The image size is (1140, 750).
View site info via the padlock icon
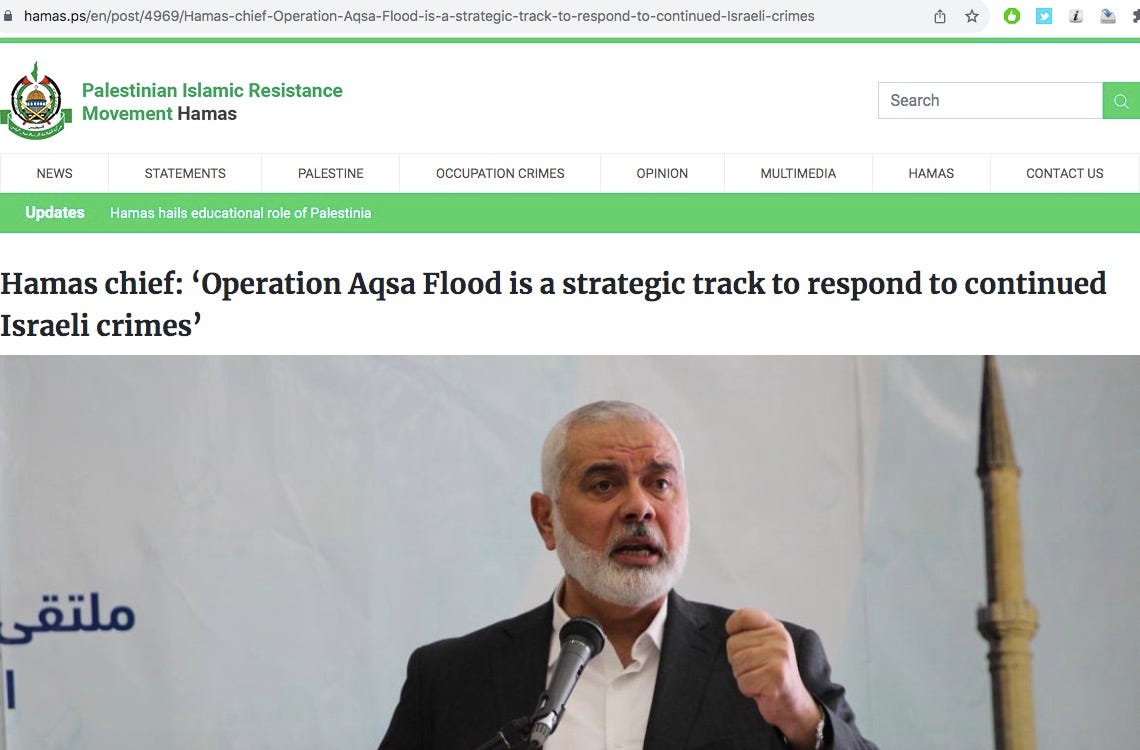click(x=8, y=15)
